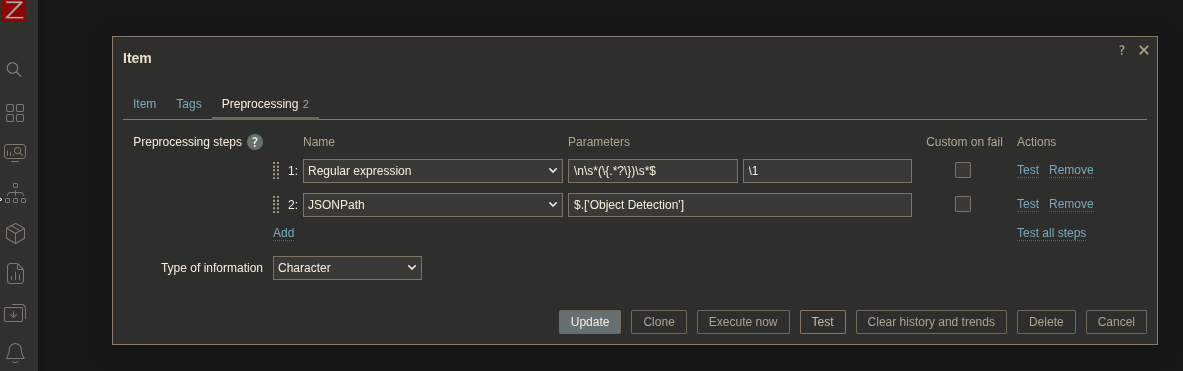Click the Test all steps link
Image resolution: width=1183 pixels, height=371 pixels.
coord(1052,233)
